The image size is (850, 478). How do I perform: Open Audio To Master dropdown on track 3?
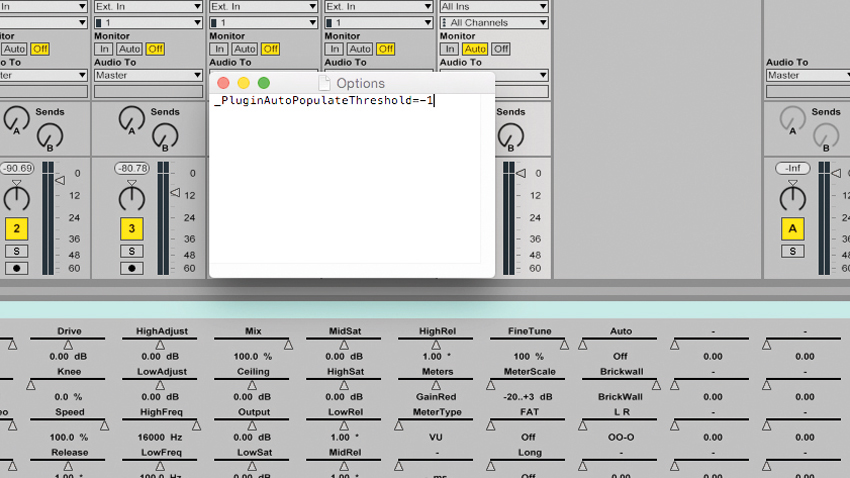tap(149, 75)
